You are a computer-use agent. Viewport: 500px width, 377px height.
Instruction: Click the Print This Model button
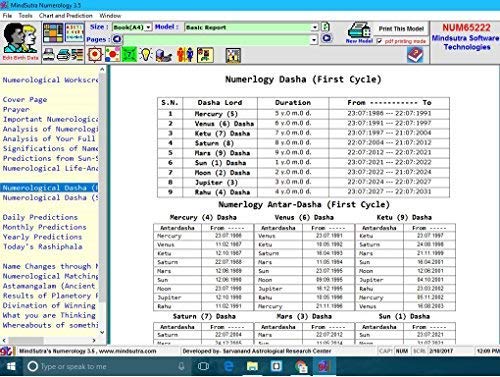coord(401,29)
